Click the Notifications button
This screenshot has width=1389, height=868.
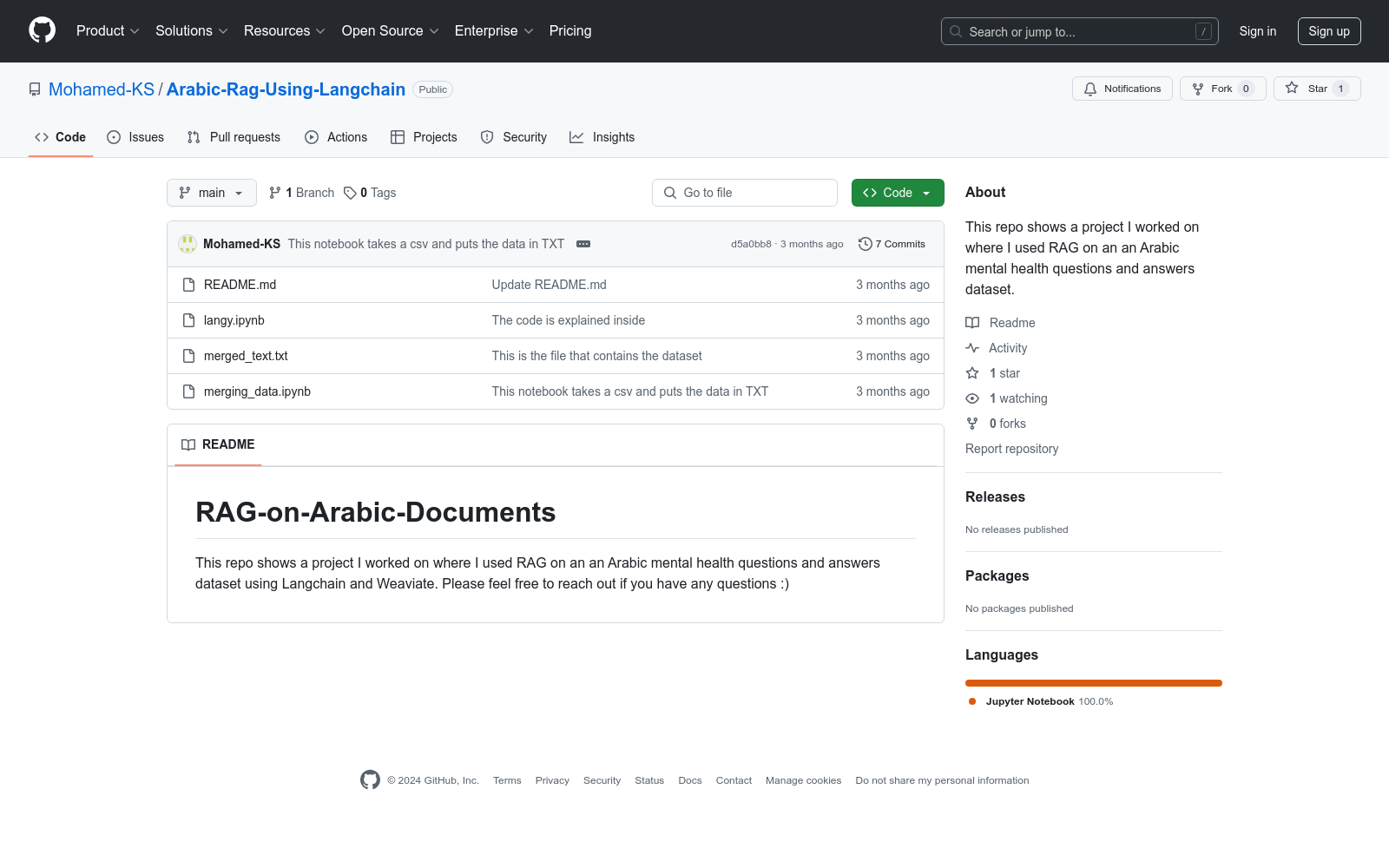coord(1122,89)
